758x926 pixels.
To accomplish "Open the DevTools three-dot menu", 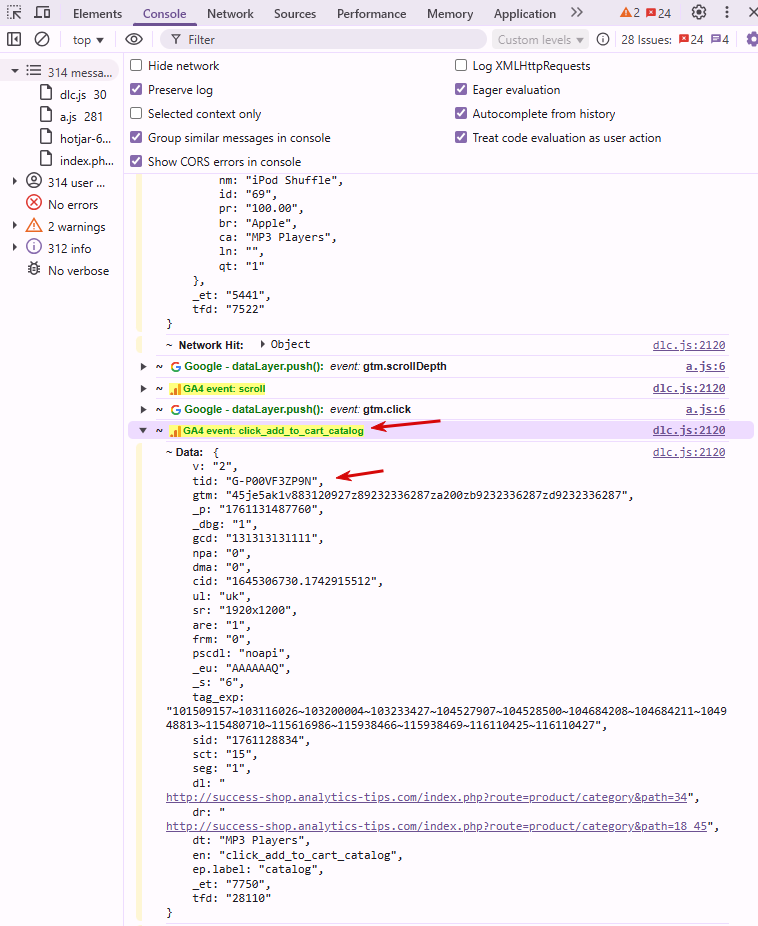I will [x=727, y=12].
